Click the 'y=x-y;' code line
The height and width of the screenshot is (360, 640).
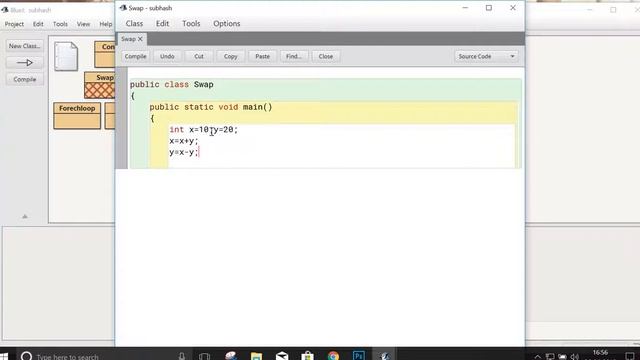point(184,152)
